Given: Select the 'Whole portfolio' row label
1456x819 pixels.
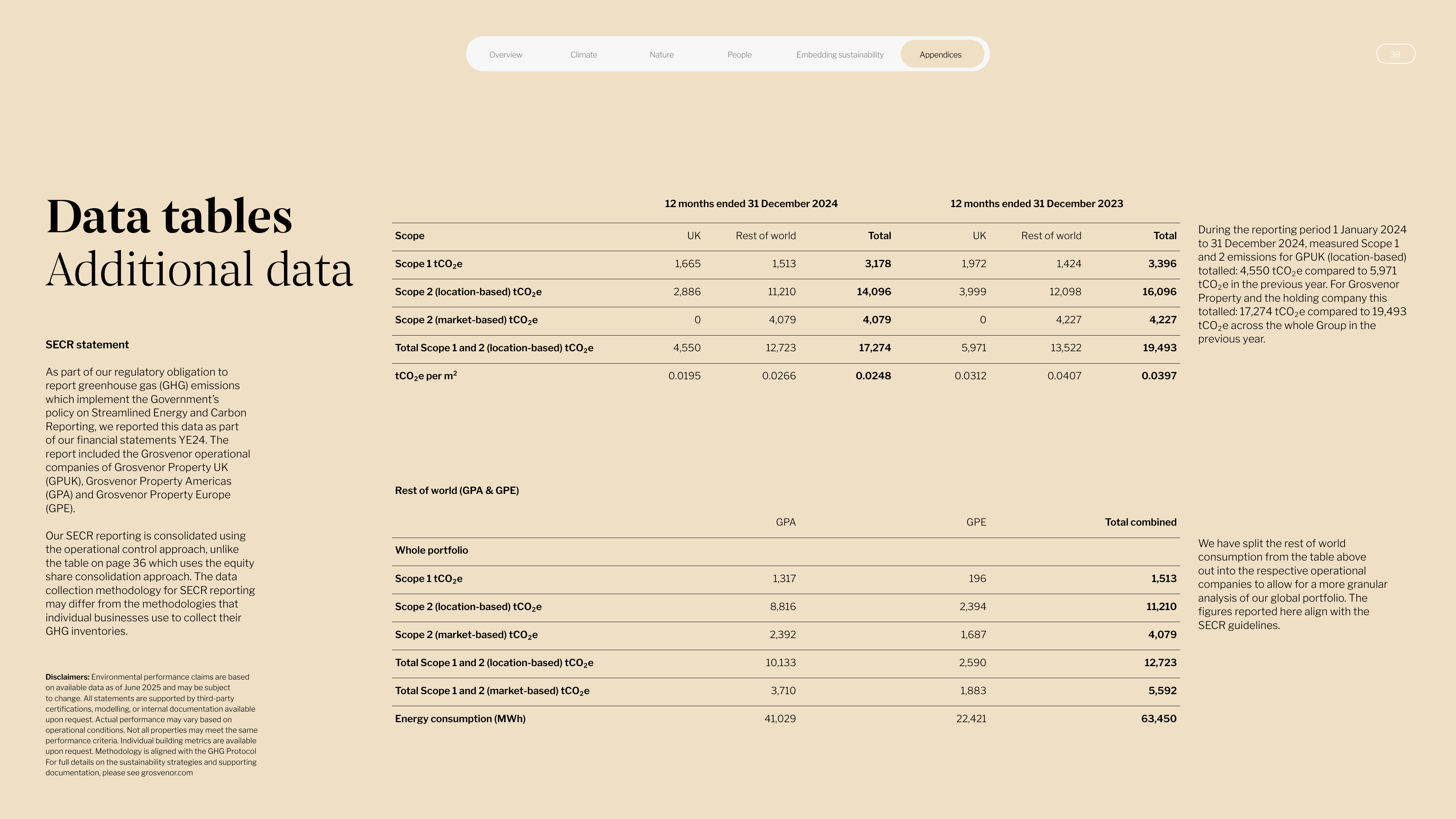Looking at the screenshot, I should pyautogui.click(x=431, y=550).
